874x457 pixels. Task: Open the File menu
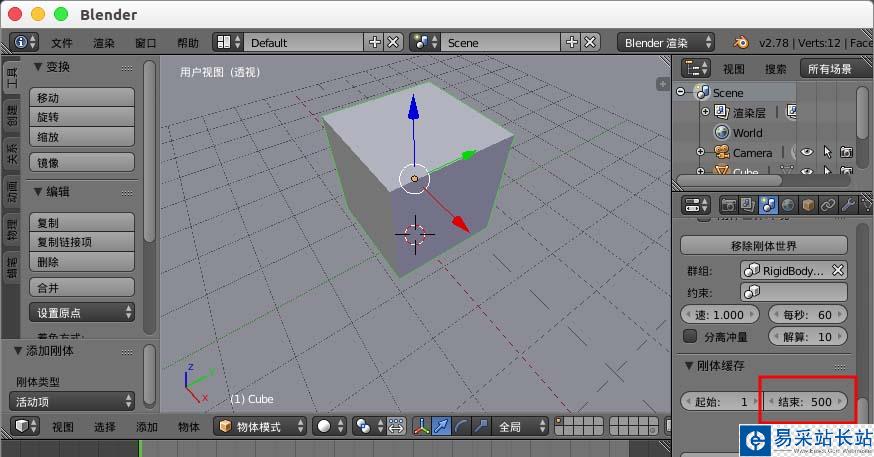62,43
